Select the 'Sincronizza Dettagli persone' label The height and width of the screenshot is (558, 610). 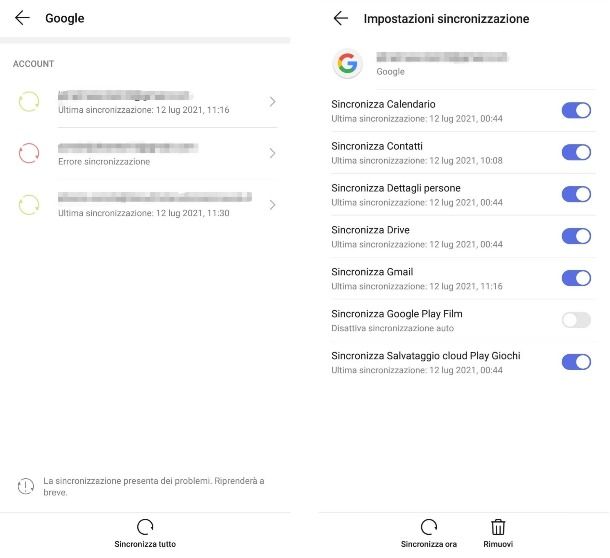[396, 188]
